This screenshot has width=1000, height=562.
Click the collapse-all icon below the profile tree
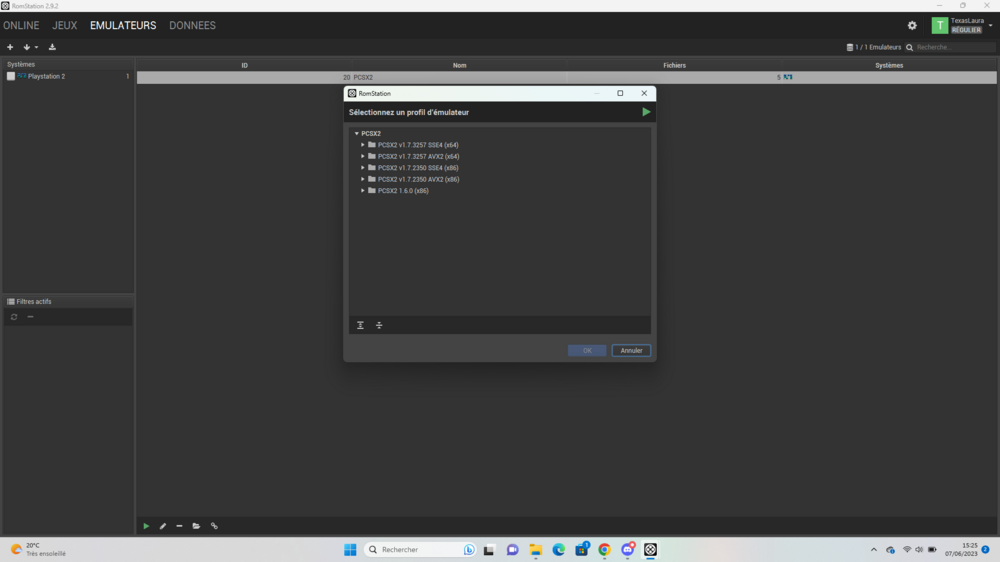pos(379,325)
